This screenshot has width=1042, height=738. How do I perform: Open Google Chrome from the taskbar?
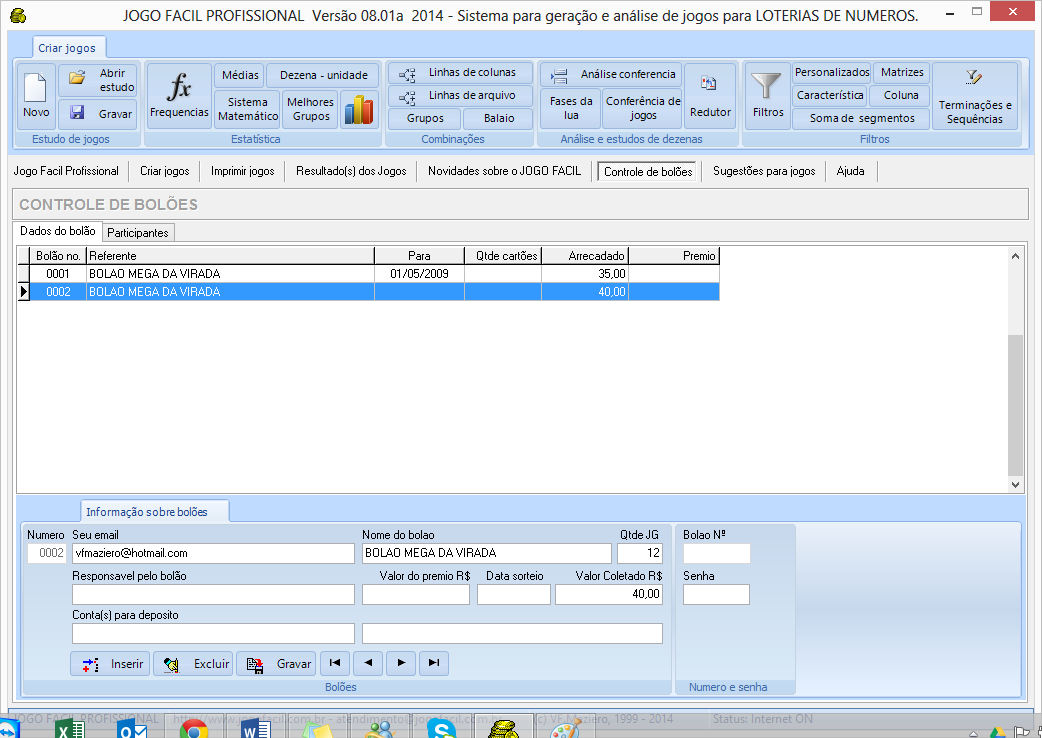[x=192, y=729]
